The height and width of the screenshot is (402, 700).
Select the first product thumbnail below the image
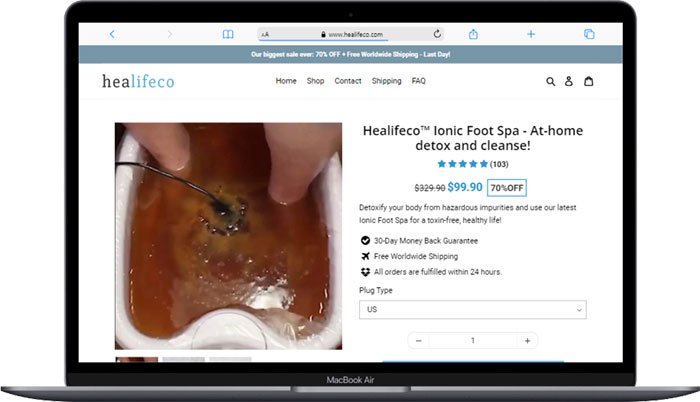[x=137, y=360]
